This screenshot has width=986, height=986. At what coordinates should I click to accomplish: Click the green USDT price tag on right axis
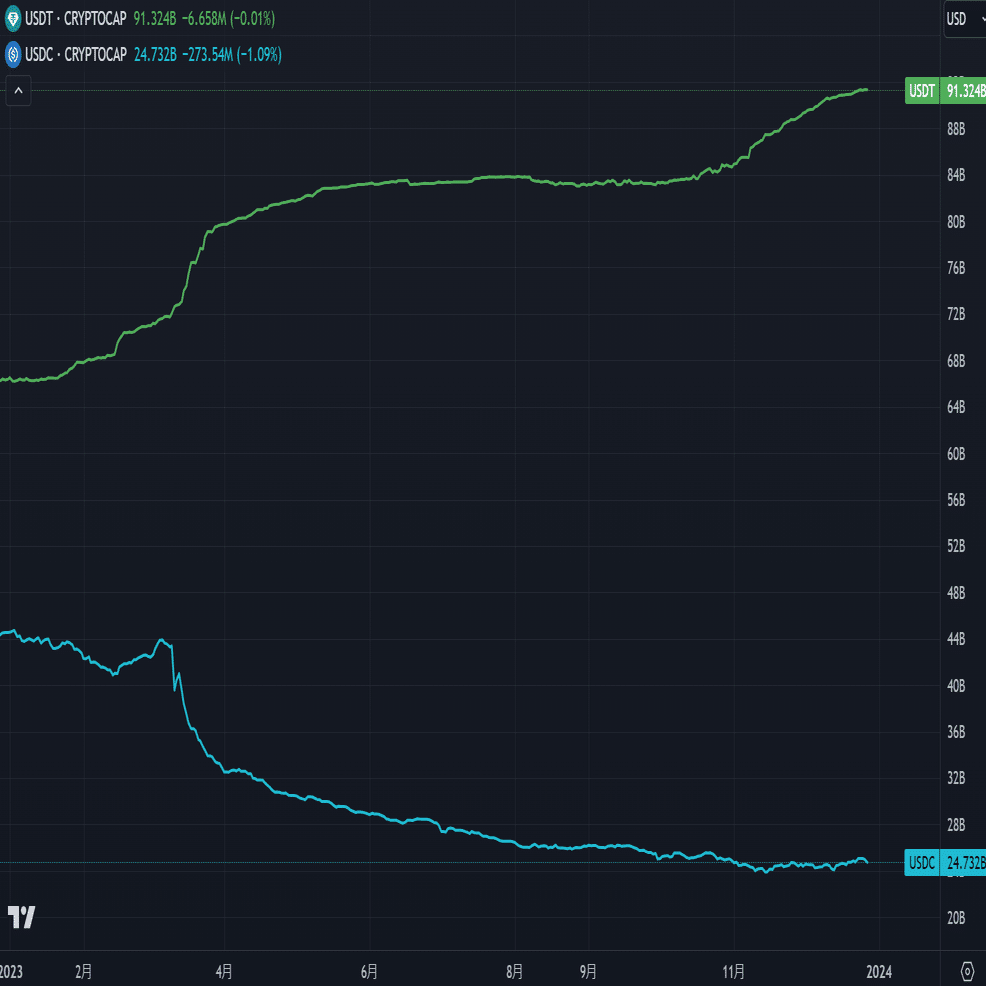click(922, 90)
